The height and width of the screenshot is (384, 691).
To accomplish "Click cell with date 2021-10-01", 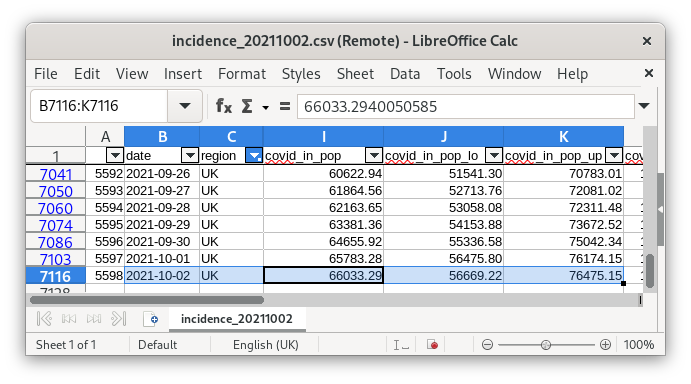I will click(162, 258).
